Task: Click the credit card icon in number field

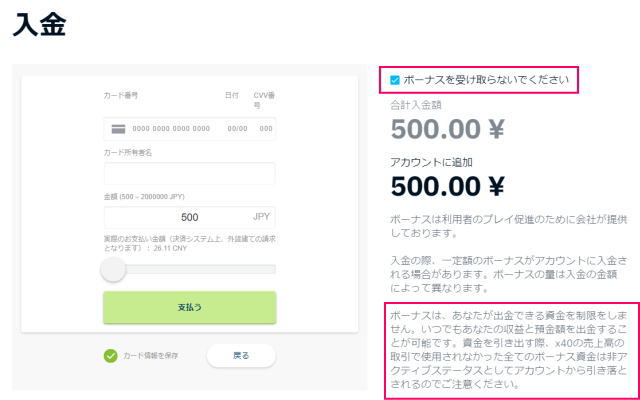Action: point(118,129)
